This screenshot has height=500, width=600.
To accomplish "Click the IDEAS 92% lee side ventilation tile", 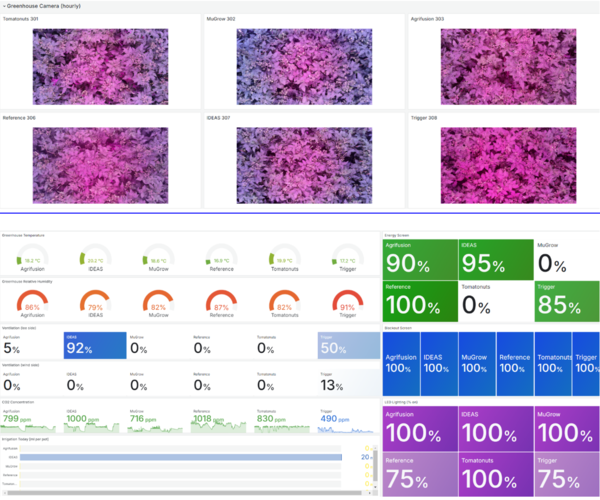I will (x=95, y=346).
